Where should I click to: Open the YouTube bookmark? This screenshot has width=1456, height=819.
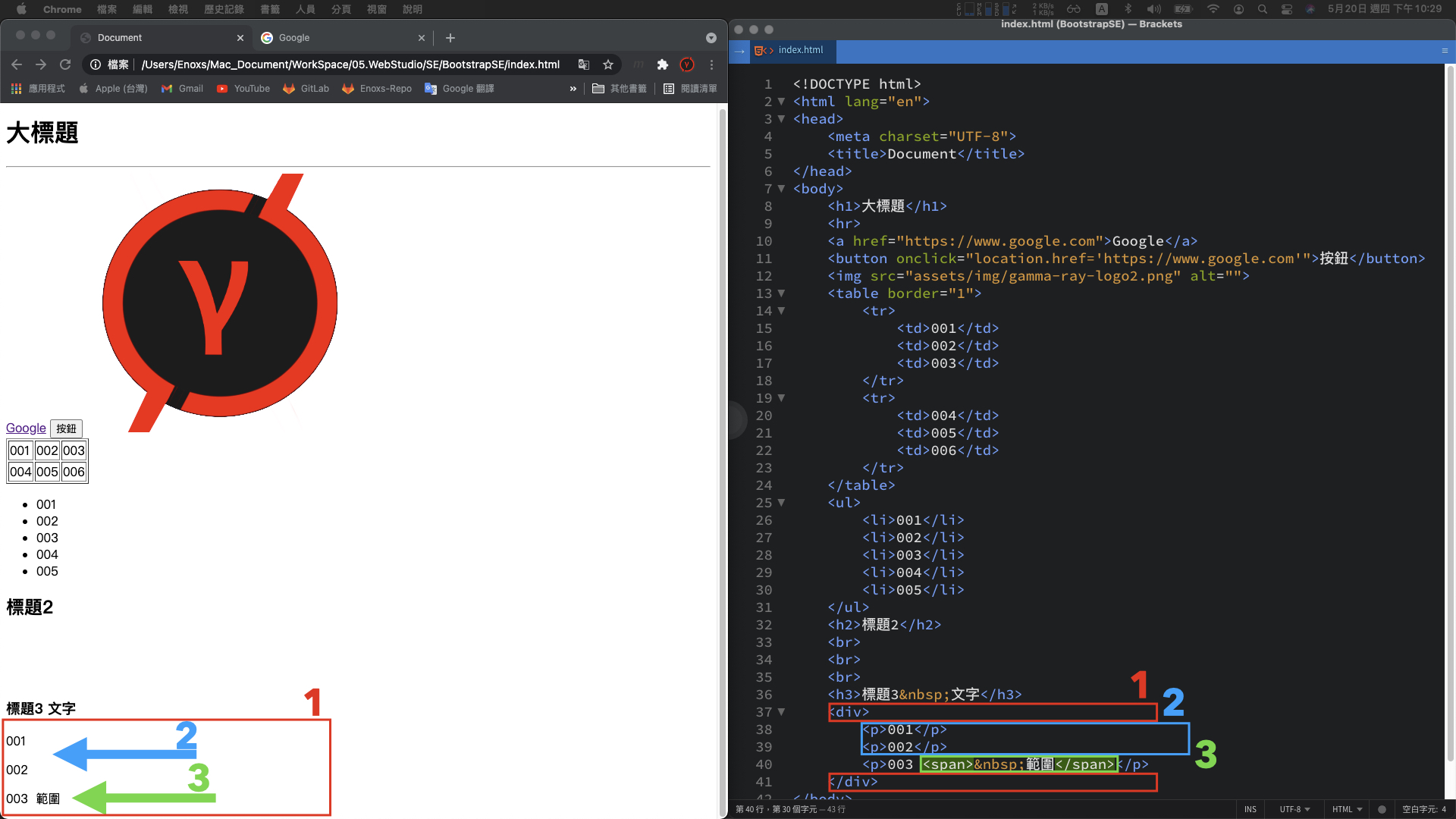(x=243, y=89)
